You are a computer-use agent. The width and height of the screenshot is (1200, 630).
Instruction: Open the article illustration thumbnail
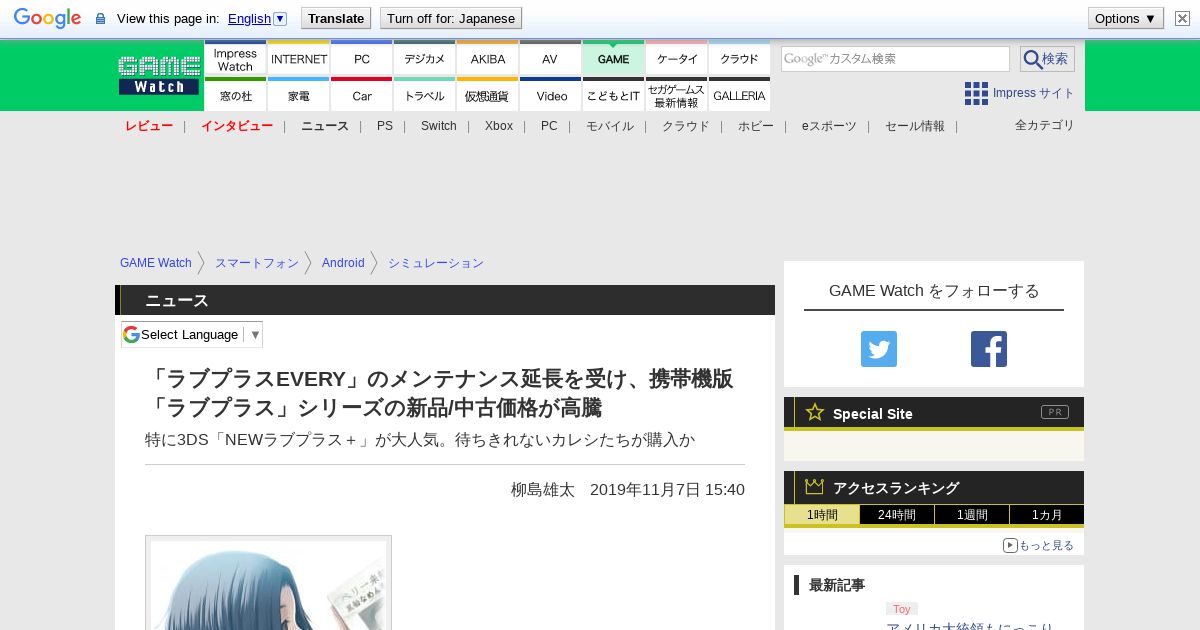pos(268,584)
